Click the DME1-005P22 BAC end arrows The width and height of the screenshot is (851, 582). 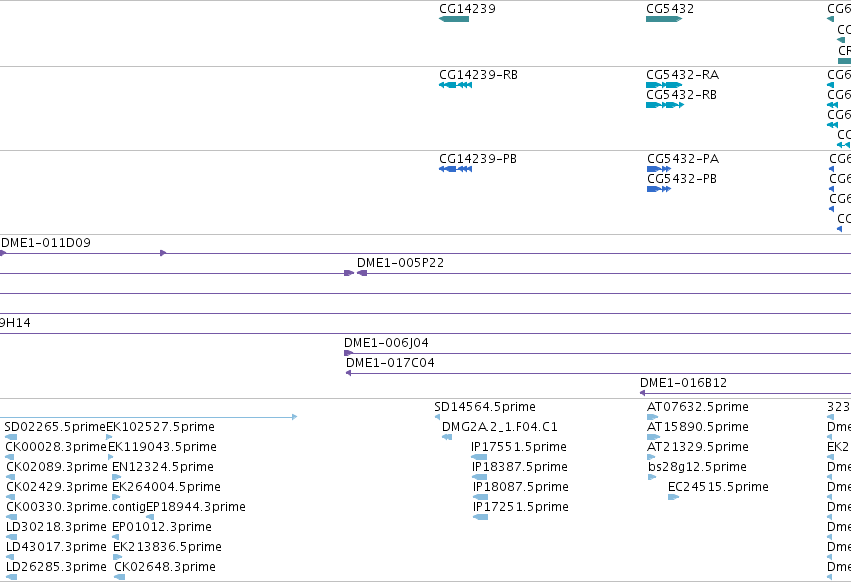[355, 273]
